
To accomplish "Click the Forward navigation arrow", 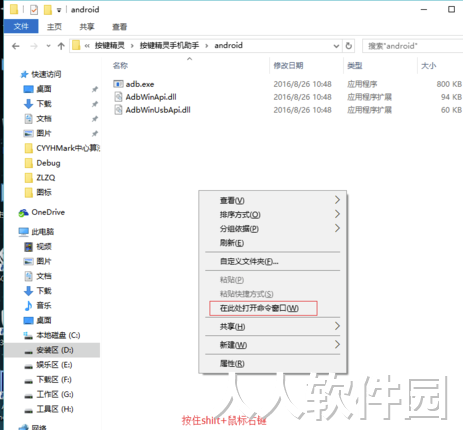I will click(34, 46).
